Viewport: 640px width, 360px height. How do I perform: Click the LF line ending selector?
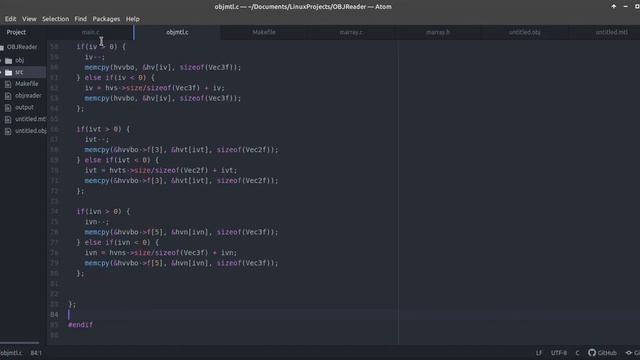point(539,353)
